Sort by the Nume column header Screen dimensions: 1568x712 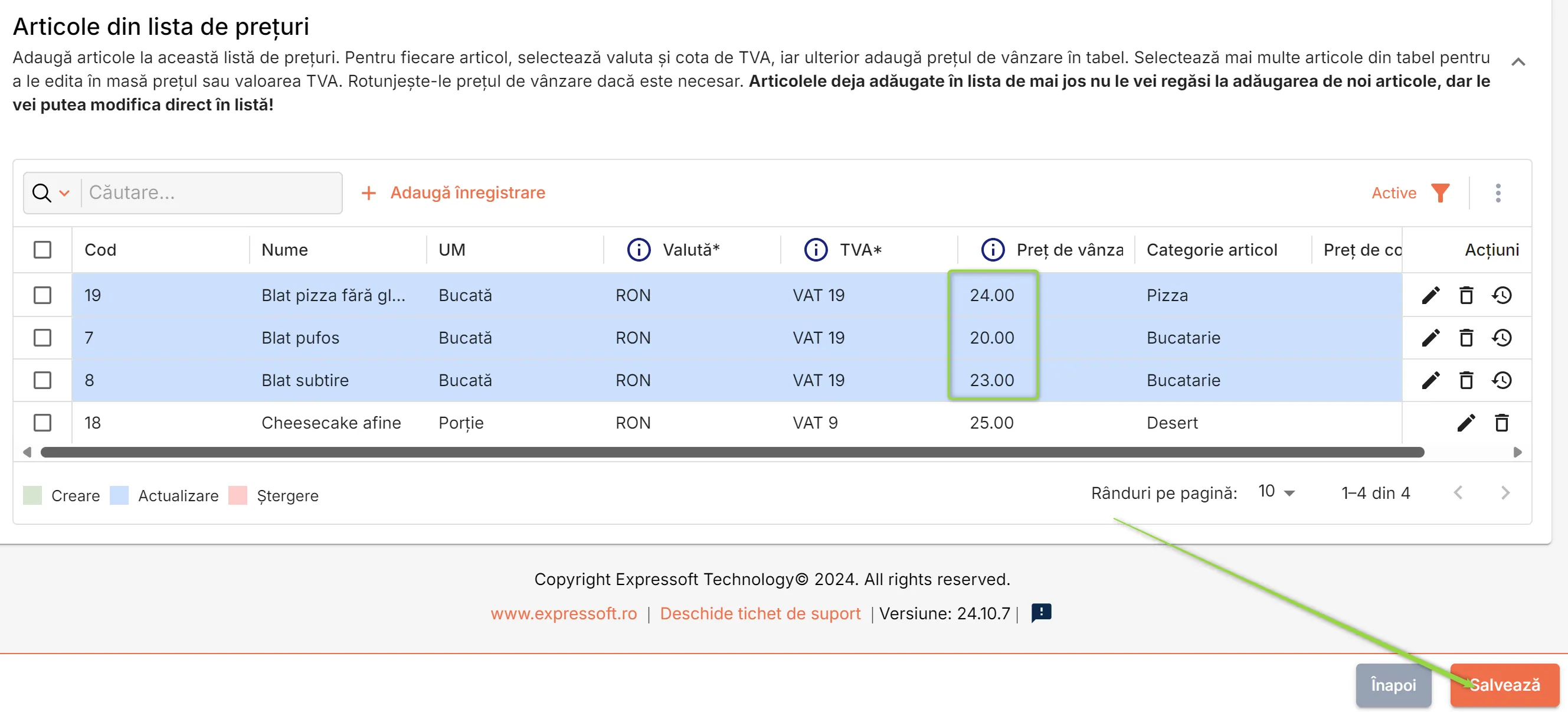pyautogui.click(x=284, y=250)
